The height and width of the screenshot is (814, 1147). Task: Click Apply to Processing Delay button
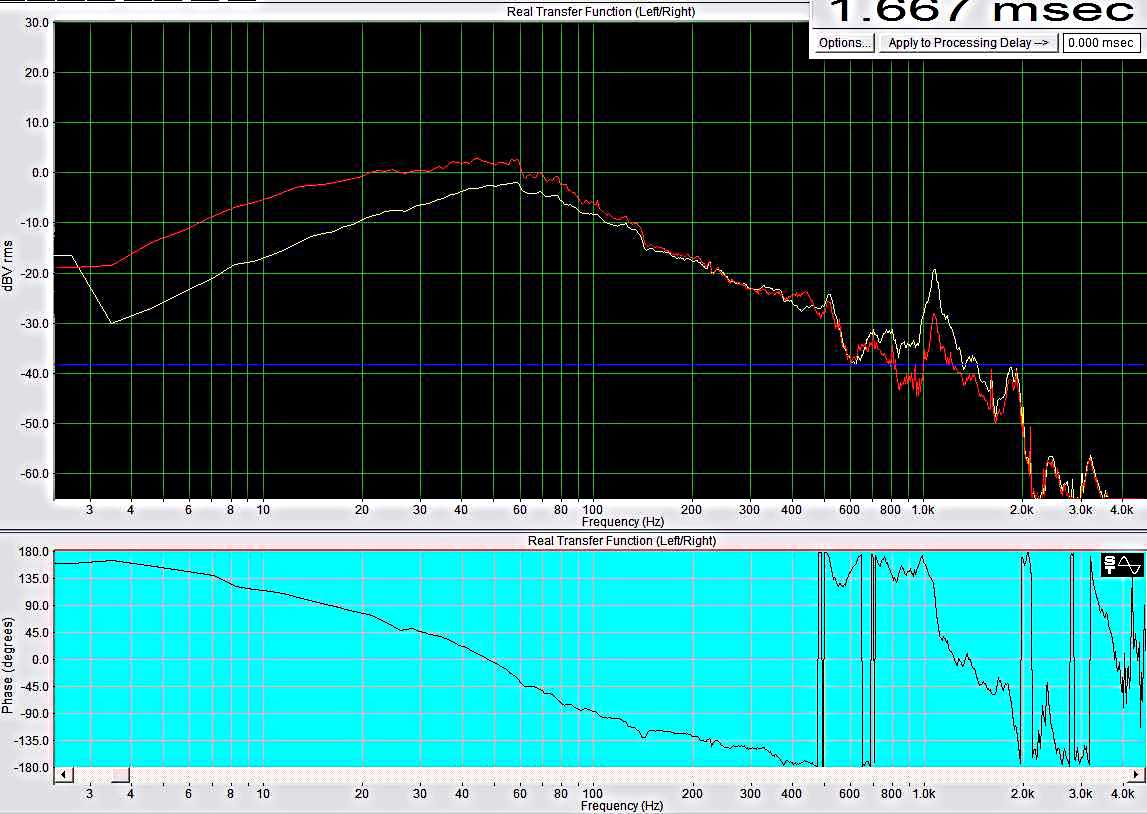point(969,42)
